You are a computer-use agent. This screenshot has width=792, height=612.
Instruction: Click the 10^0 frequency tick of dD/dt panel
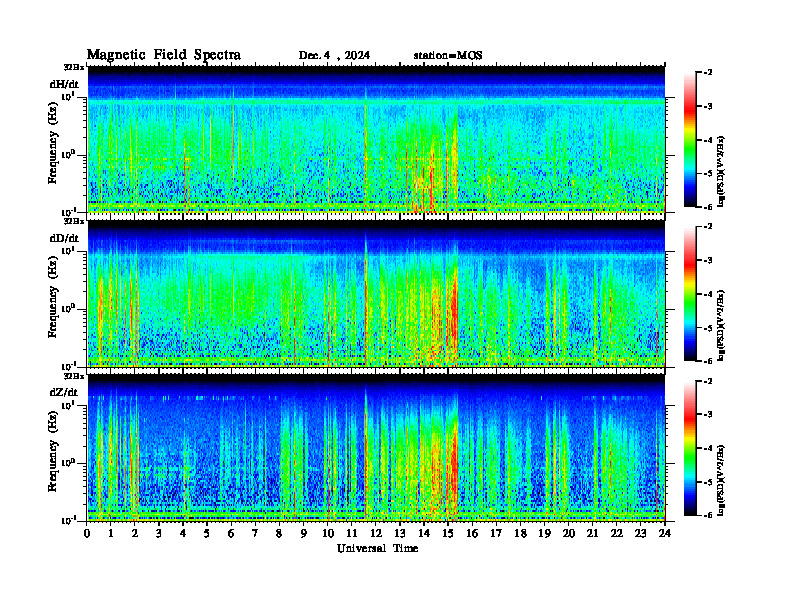[69, 309]
